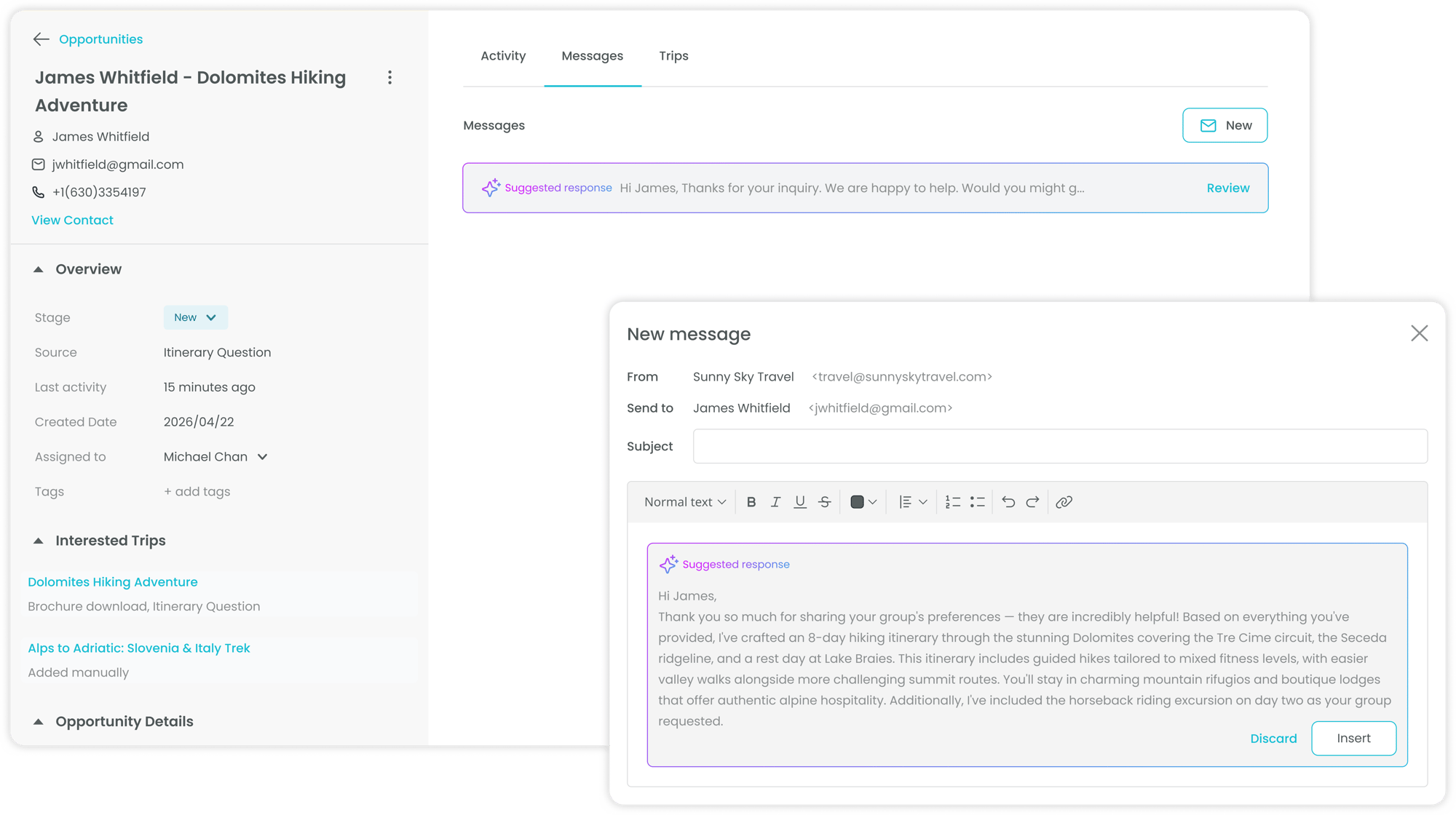
Task: Insert a hyperlink
Action: click(1064, 502)
